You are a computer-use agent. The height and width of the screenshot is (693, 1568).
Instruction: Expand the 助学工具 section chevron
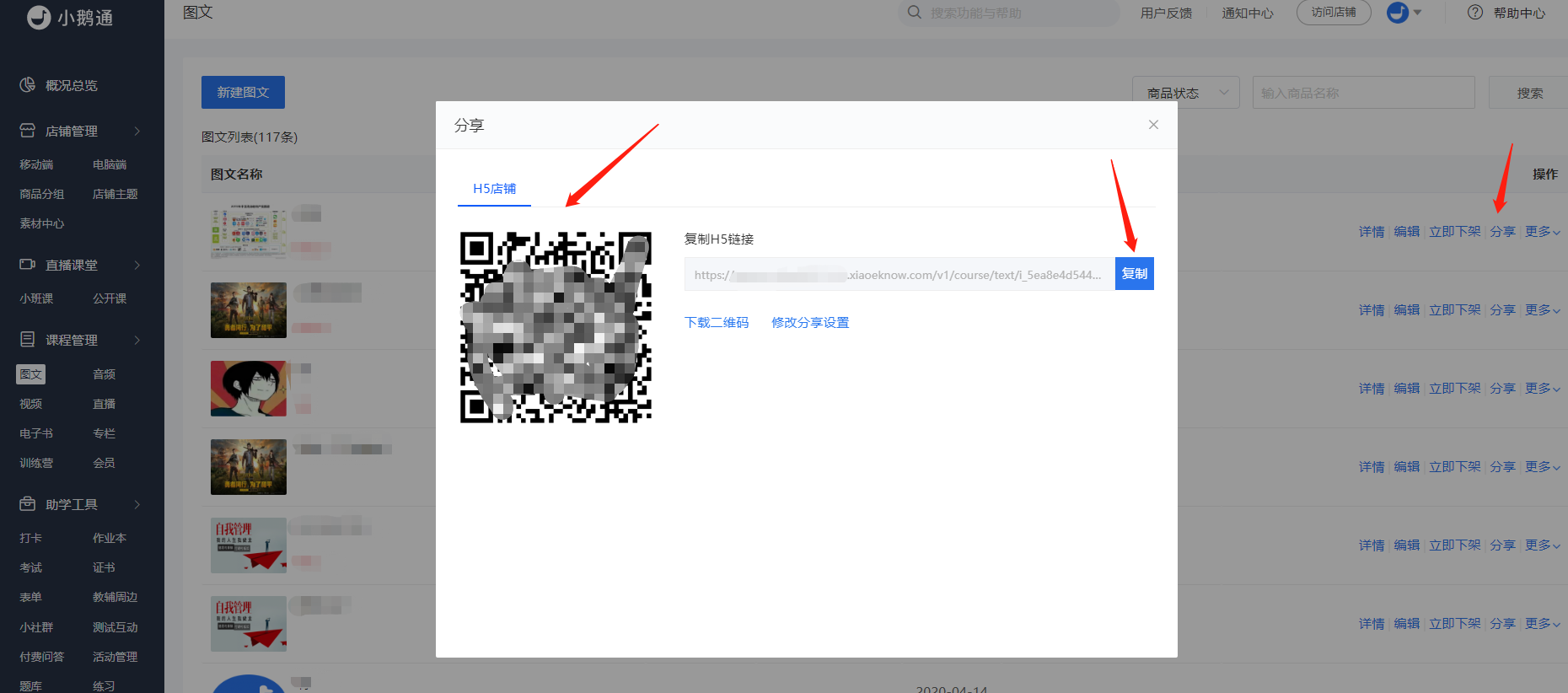coord(137,504)
